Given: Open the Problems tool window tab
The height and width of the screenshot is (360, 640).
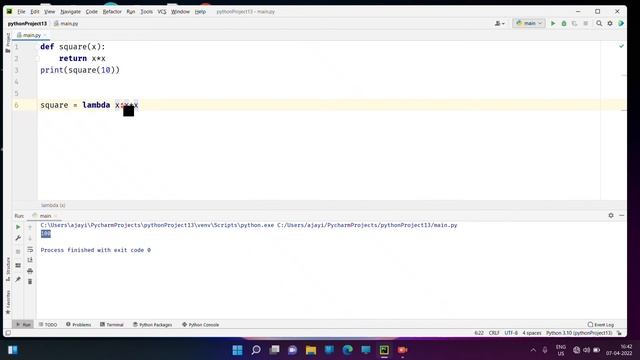Looking at the screenshot, I should point(78,324).
